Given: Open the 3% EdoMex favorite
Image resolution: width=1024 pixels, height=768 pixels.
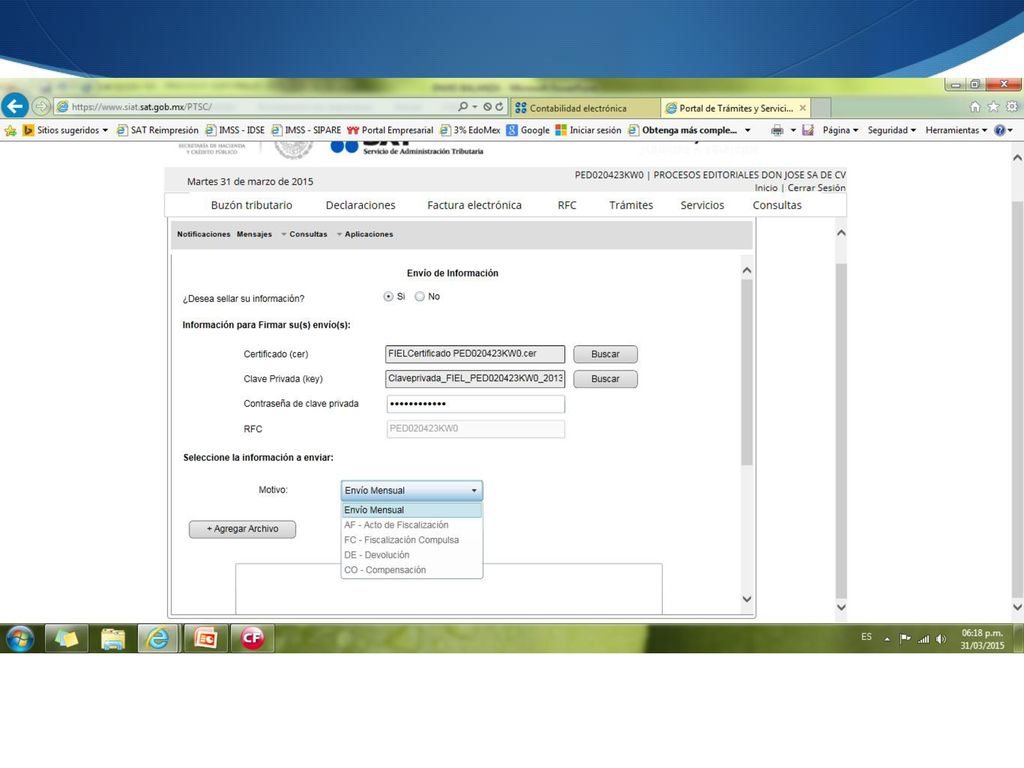Looking at the screenshot, I should (x=470, y=130).
